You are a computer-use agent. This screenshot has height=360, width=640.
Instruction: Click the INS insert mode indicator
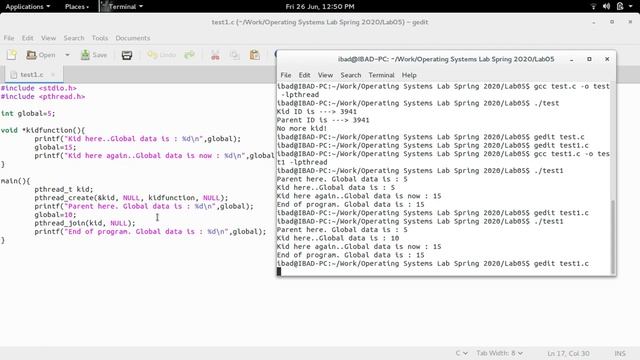(620, 353)
